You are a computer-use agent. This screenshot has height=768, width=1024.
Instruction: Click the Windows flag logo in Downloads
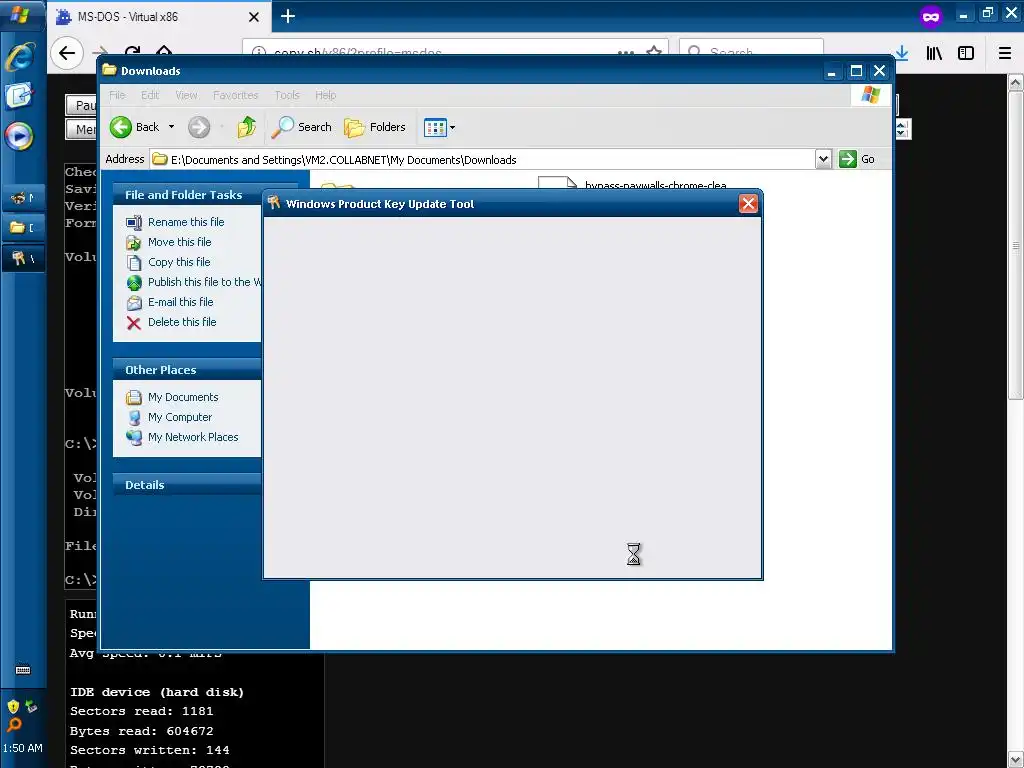pos(870,95)
